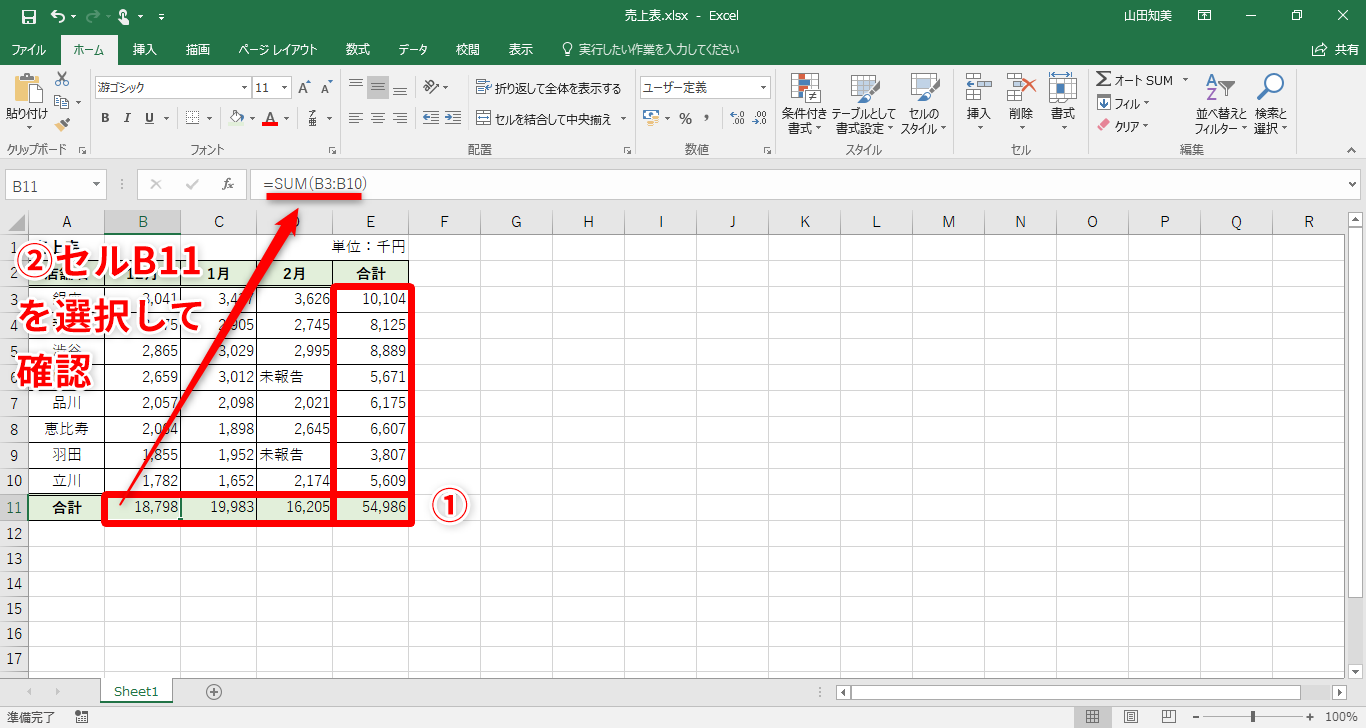Activate the Format Painter brush
Viewport: 1366px width, 728px height.
(62, 125)
